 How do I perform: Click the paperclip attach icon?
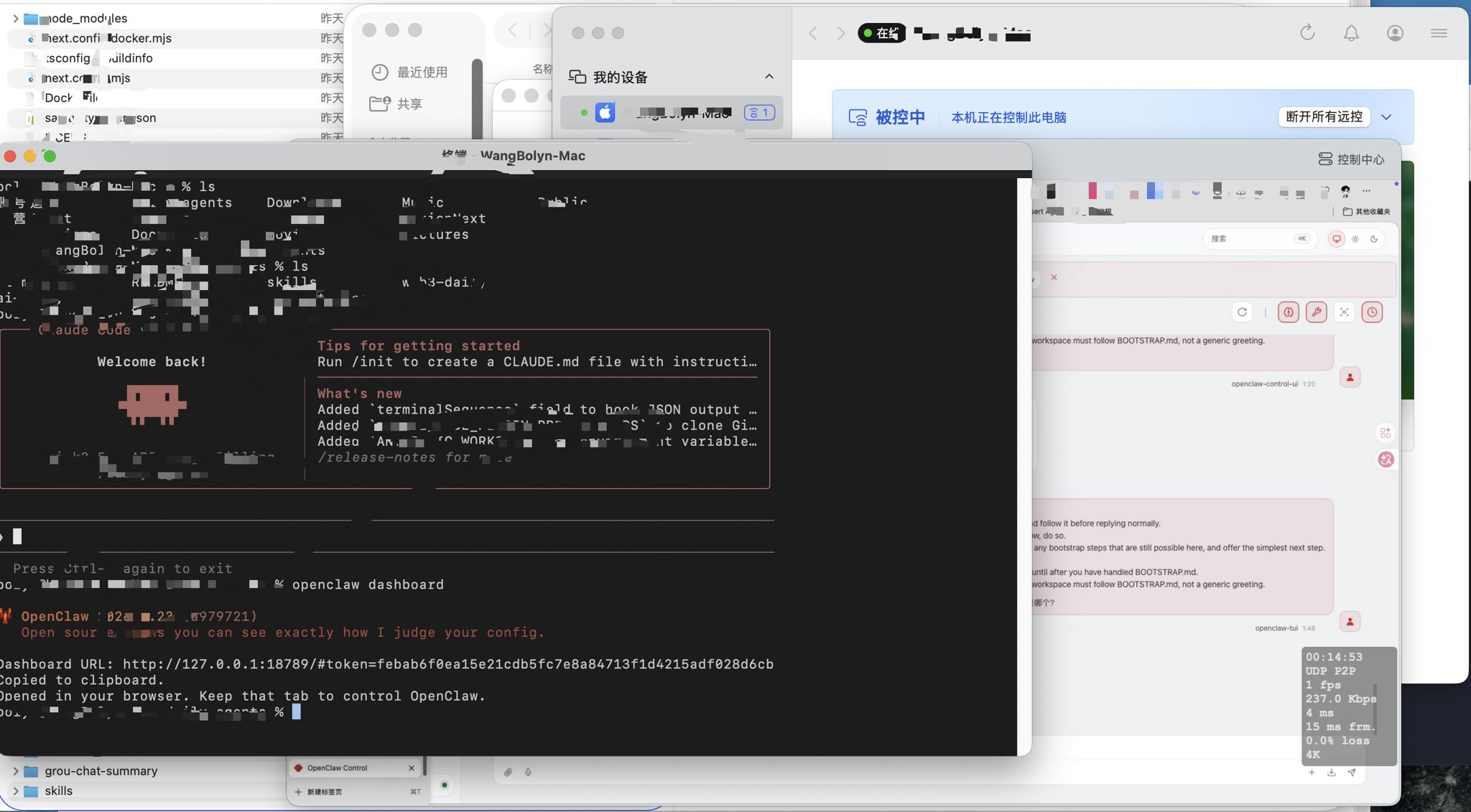tap(508, 773)
